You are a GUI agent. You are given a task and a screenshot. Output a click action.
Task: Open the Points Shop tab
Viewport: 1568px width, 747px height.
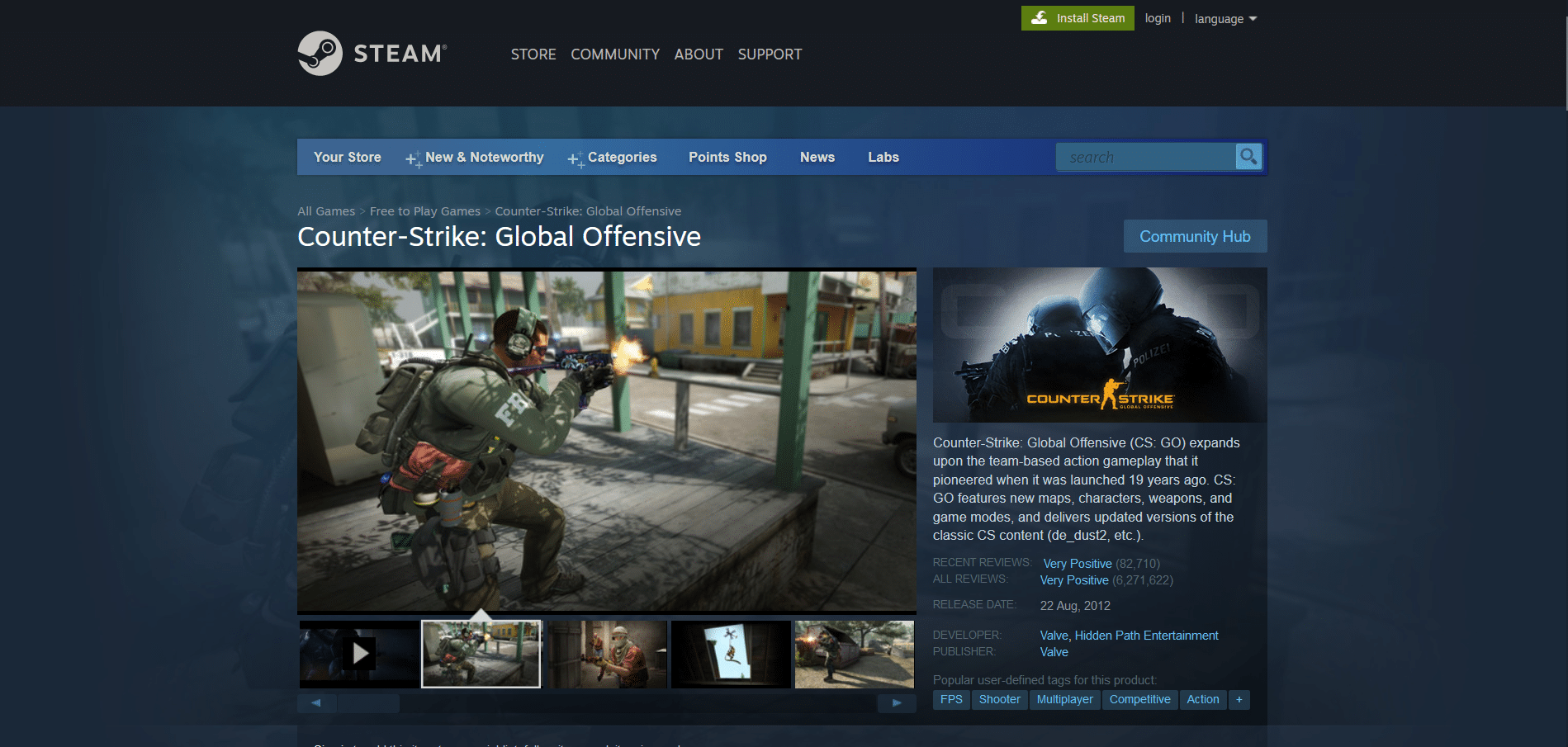coord(727,157)
